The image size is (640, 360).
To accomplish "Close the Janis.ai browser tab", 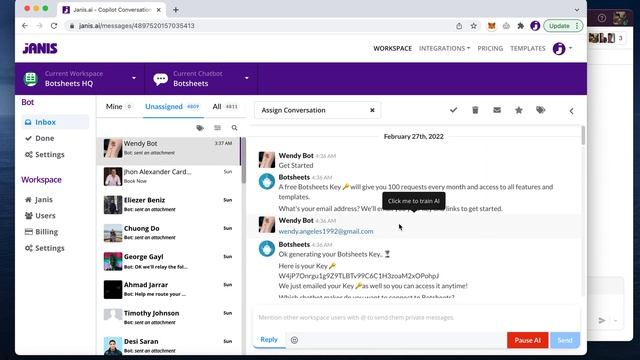I will click(158, 10).
